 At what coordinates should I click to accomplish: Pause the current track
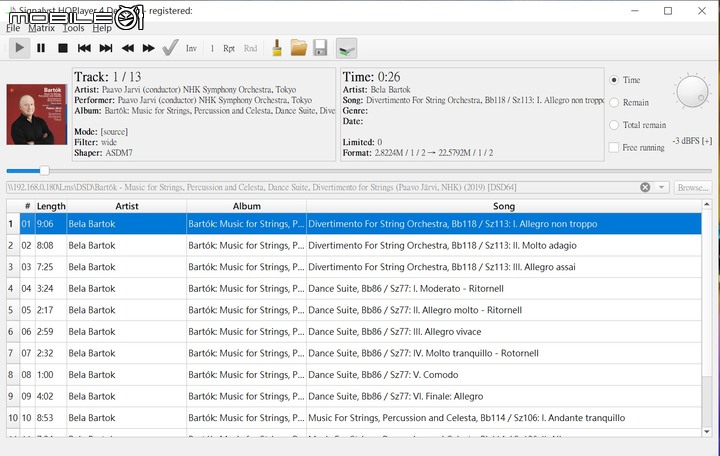click(x=41, y=48)
